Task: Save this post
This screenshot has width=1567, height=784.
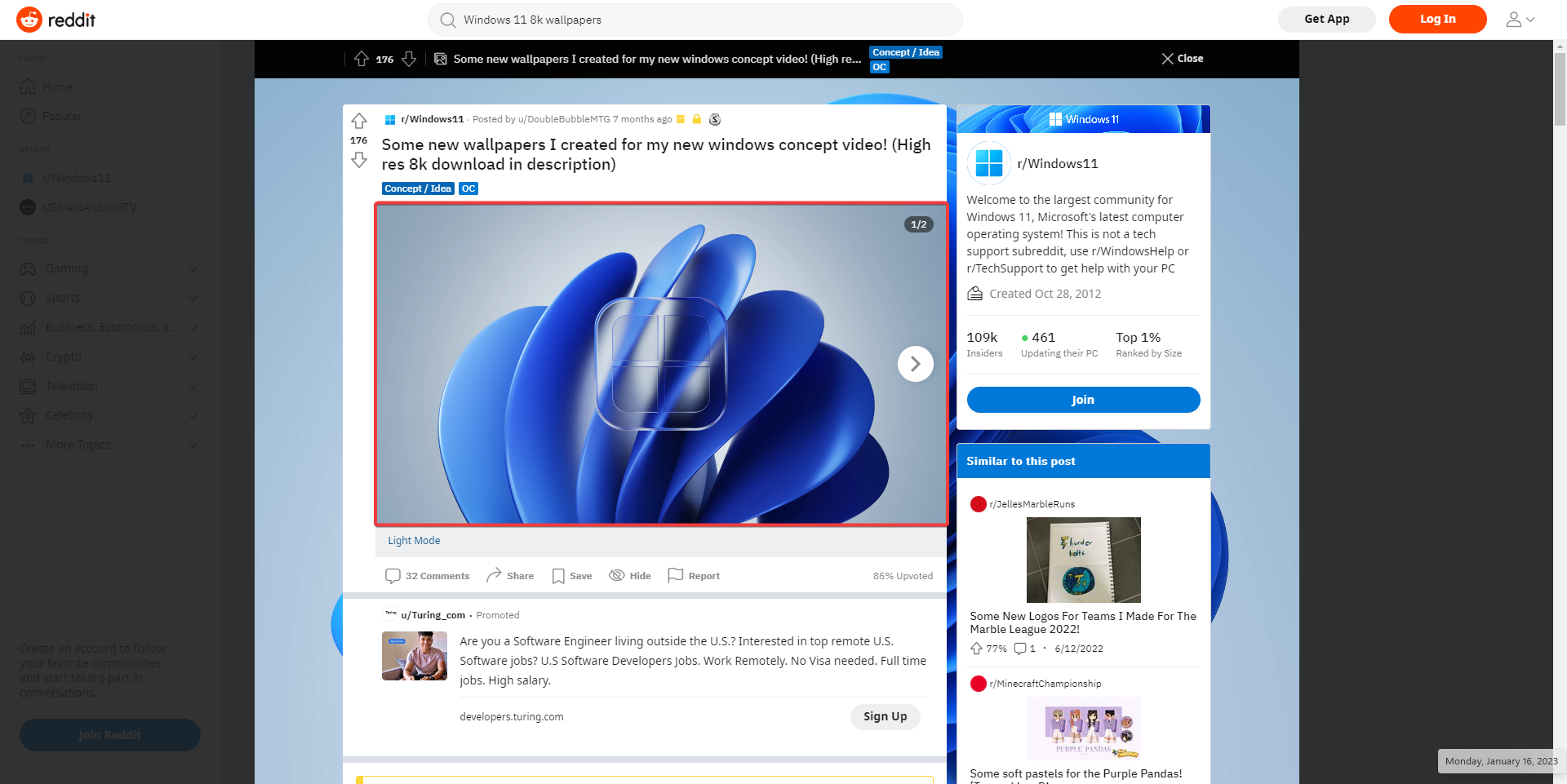Action: pos(572,576)
